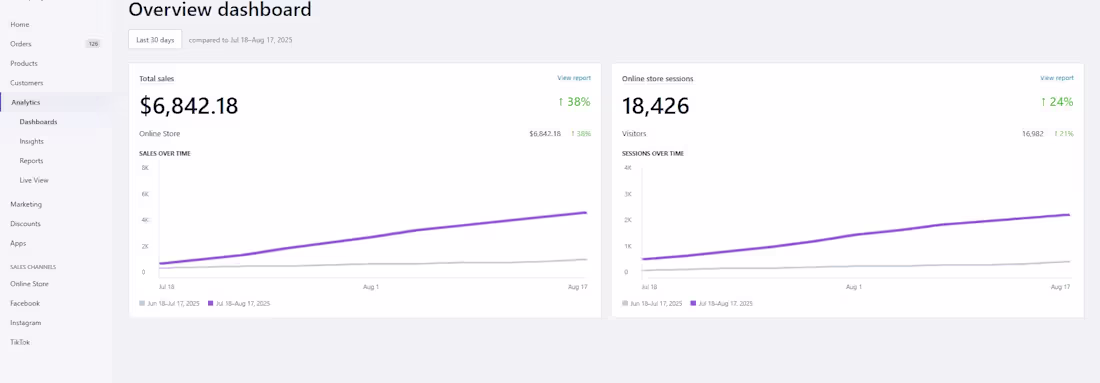The image size is (1100, 383).
Task: Click the gray line in sales chart
Action: (x=372, y=264)
